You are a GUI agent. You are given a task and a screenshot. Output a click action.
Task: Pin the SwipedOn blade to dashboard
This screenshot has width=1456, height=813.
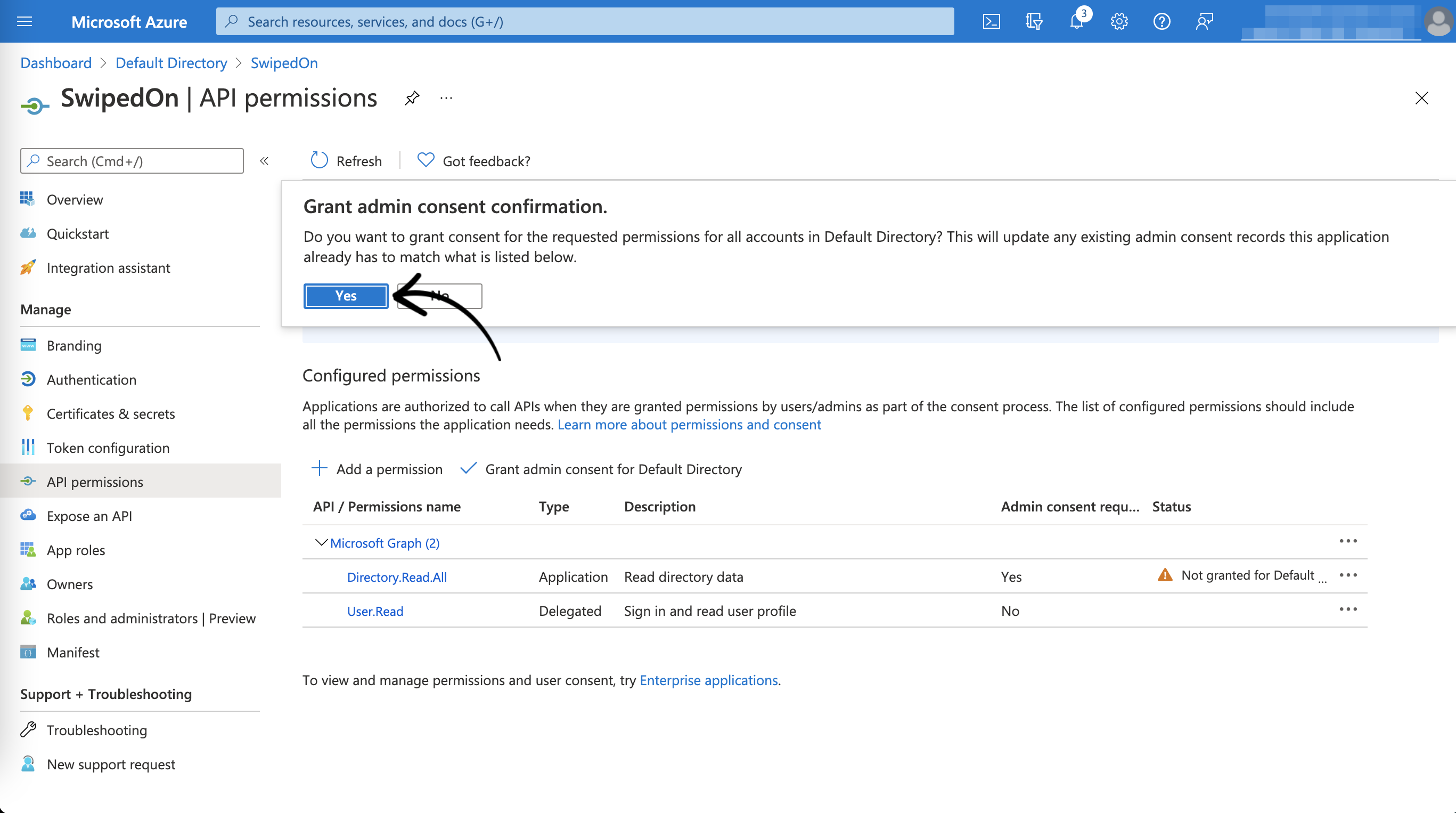tap(412, 99)
